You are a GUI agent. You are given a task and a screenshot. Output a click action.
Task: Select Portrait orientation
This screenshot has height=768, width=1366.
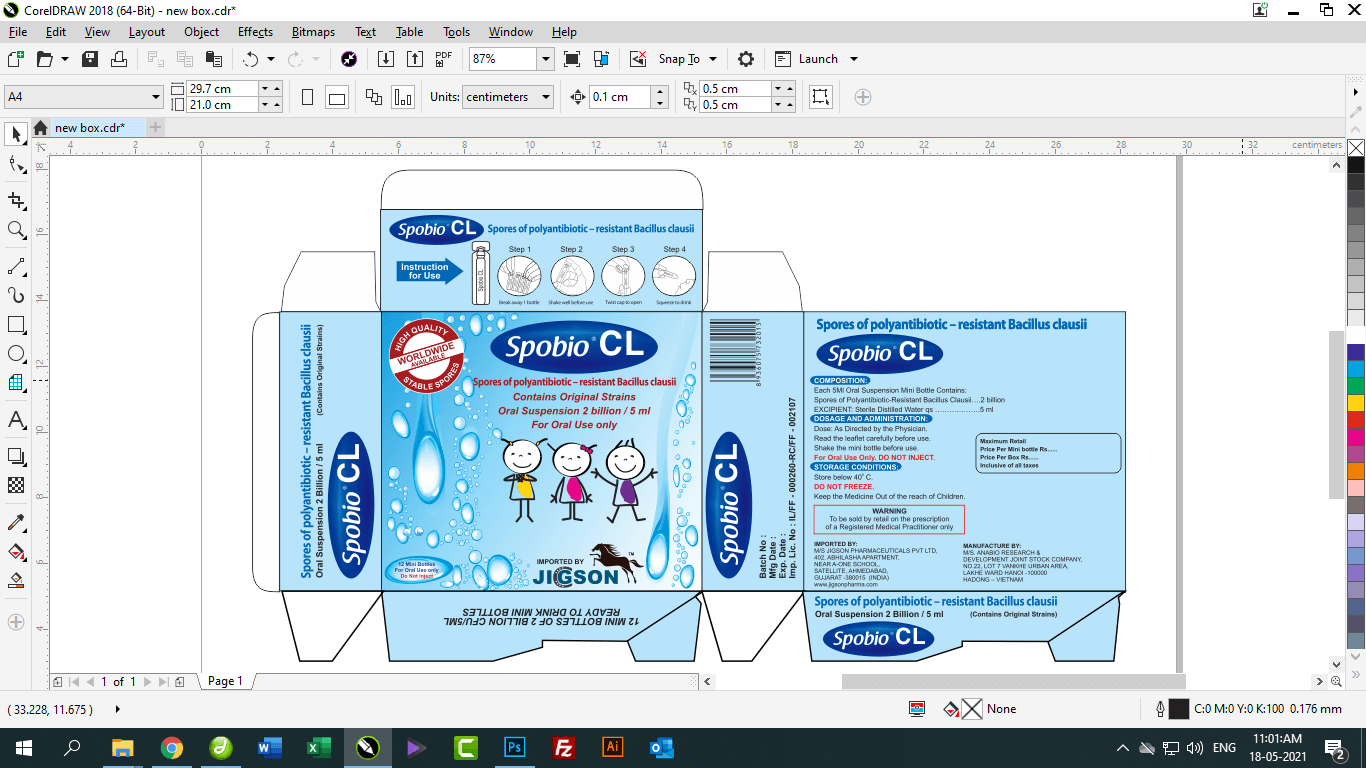tap(308, 97)
